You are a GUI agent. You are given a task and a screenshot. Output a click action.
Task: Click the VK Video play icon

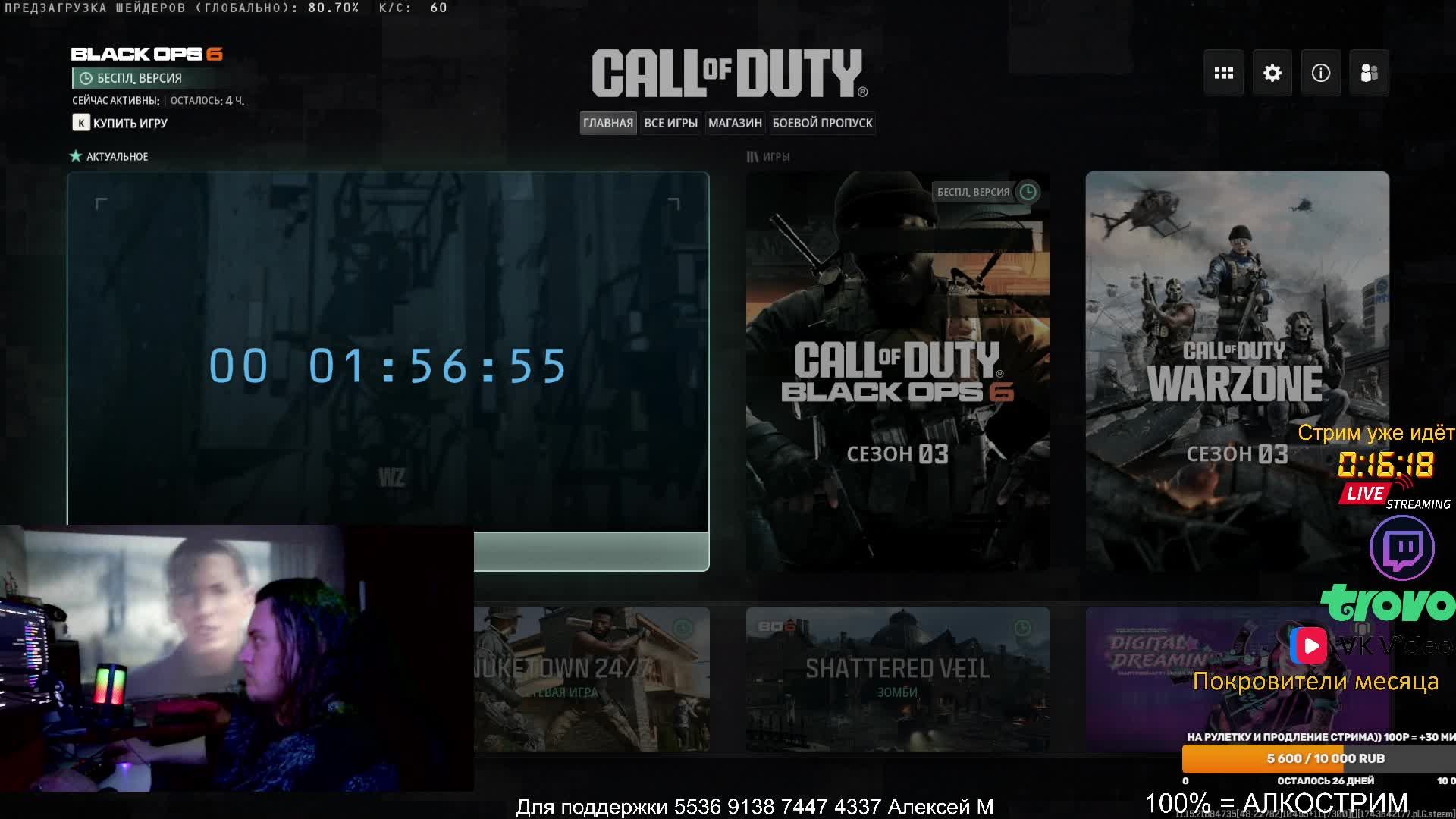(1309, 646)
